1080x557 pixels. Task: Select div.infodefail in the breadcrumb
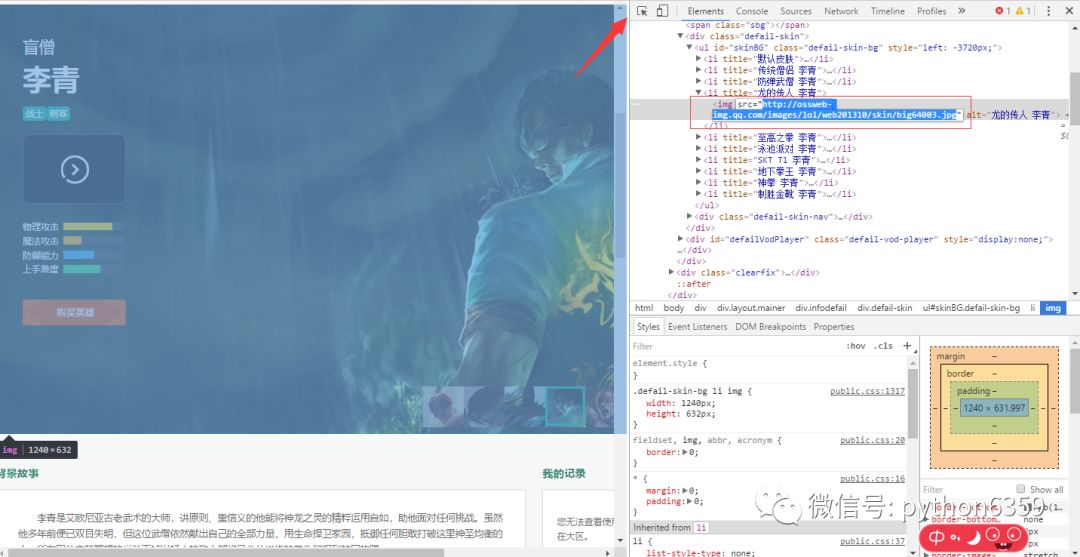click(821, 308)
